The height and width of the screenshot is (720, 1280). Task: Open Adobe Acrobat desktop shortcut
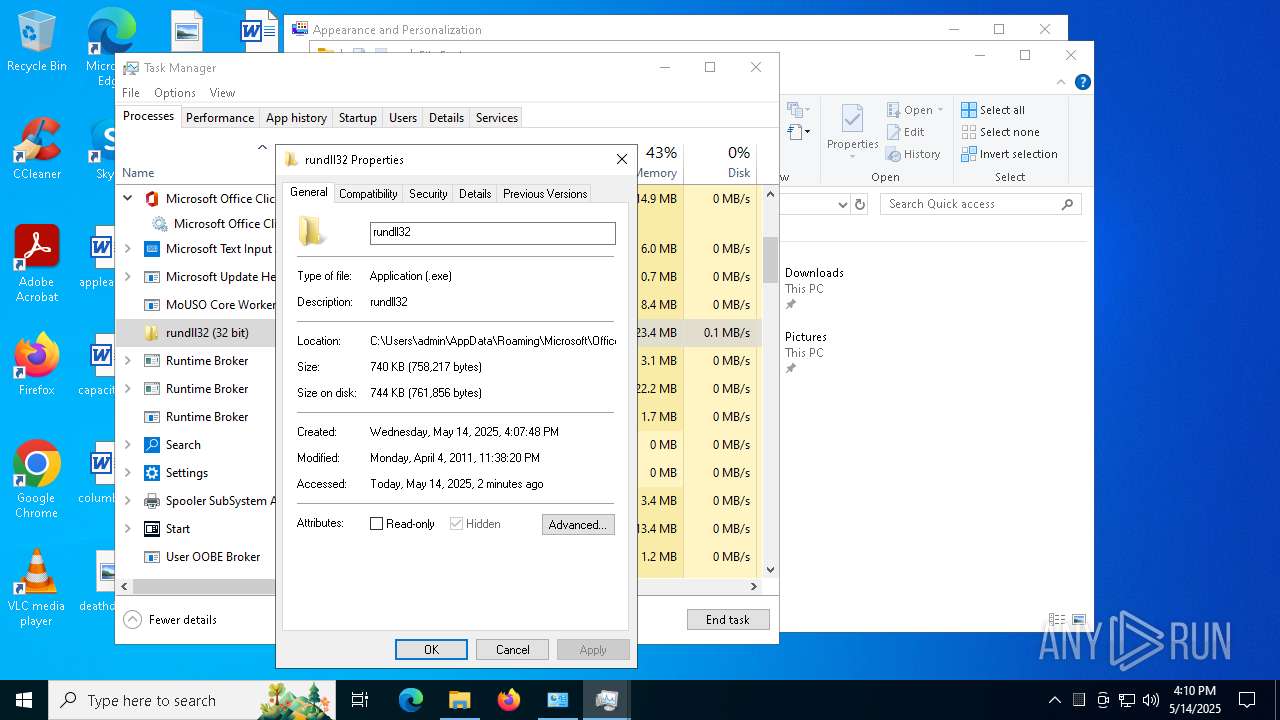(x=36, y=263)
